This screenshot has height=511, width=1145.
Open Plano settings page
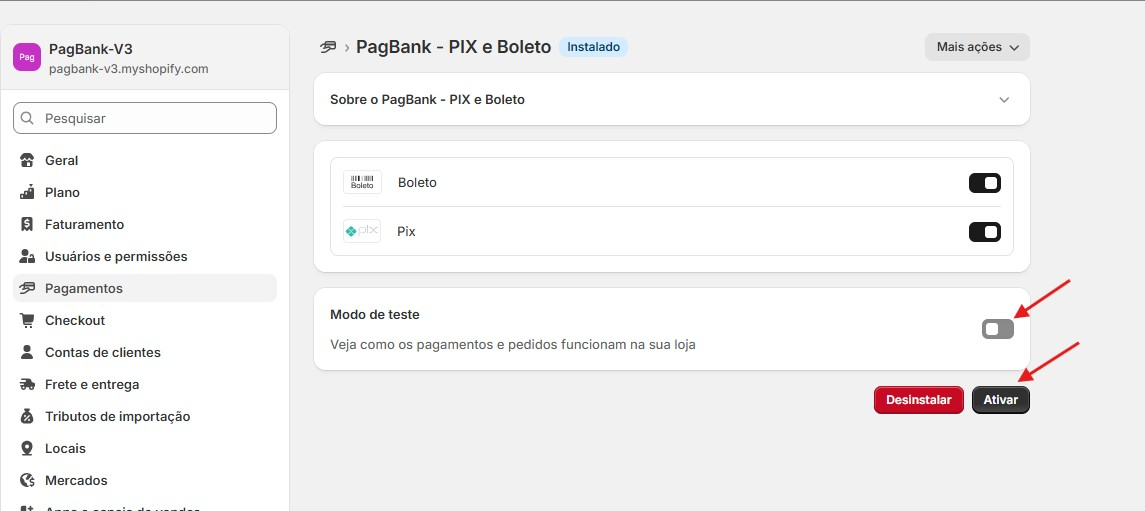[145, 193]
